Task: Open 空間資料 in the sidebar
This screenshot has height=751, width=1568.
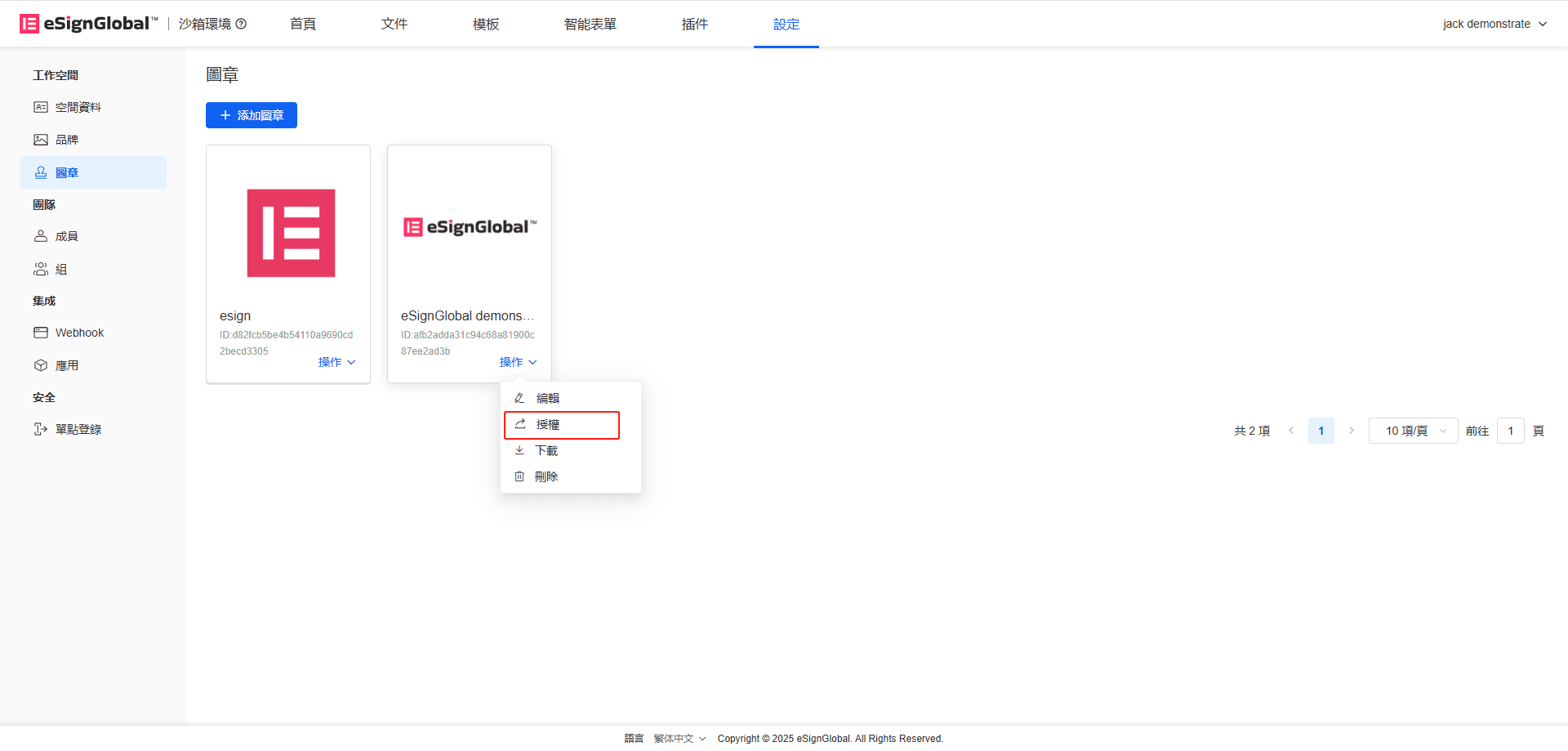Action: [x=93, y=107]
